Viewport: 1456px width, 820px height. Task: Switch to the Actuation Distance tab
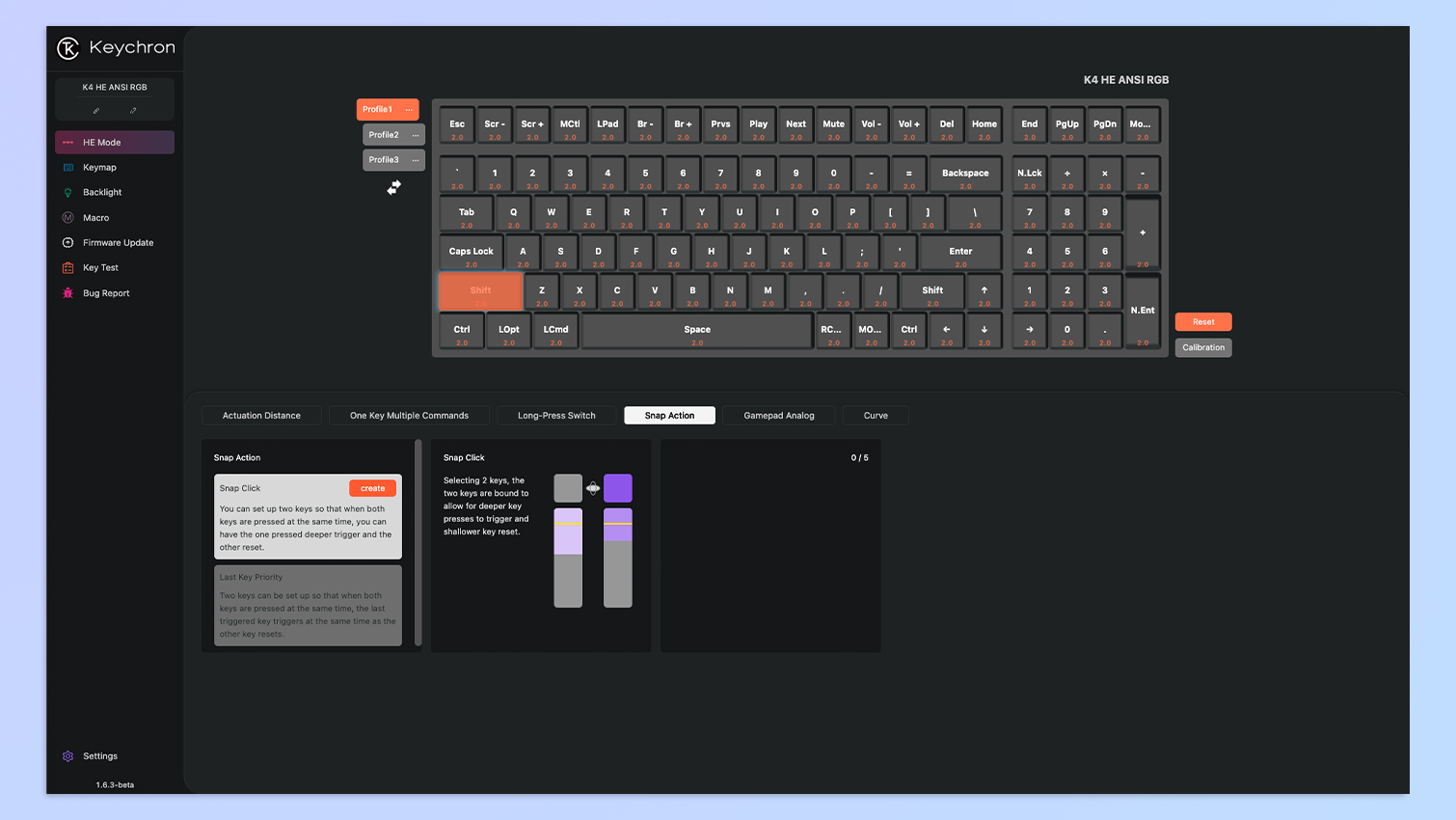point(261,416)
